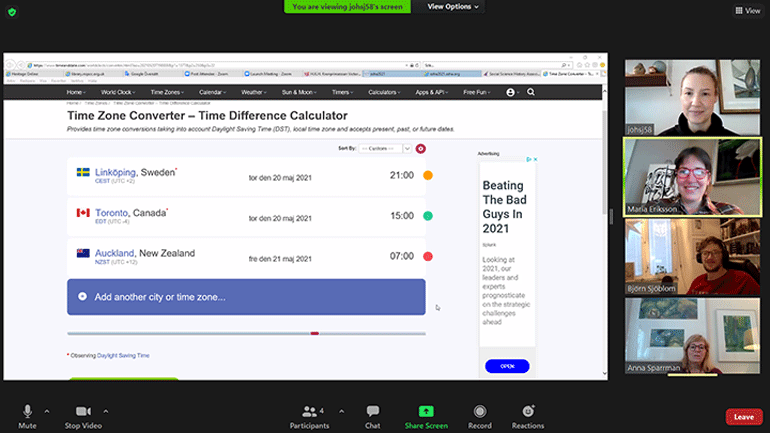Image resolution: width=770 pixels, height=433 pixels.
Task: Click CEST time zone link under Linköping
Action: pos(102,181)
